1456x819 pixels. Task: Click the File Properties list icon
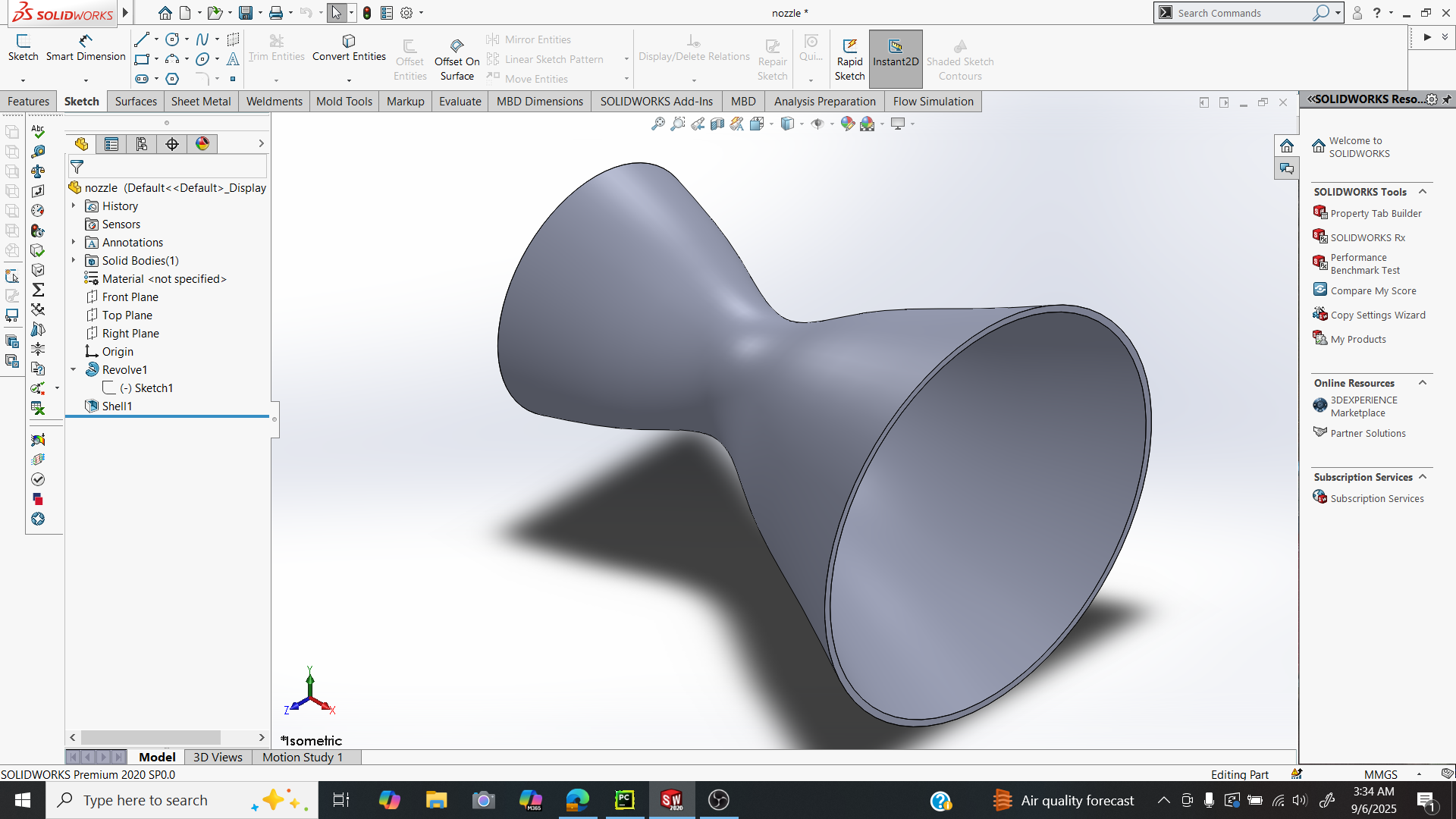[x=387, y=13]
